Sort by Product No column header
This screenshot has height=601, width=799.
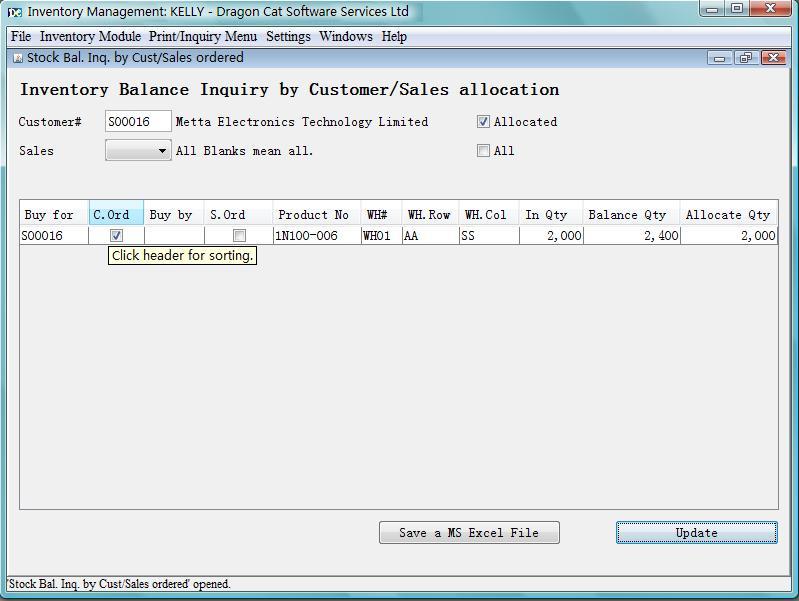[x=317, y=215]
